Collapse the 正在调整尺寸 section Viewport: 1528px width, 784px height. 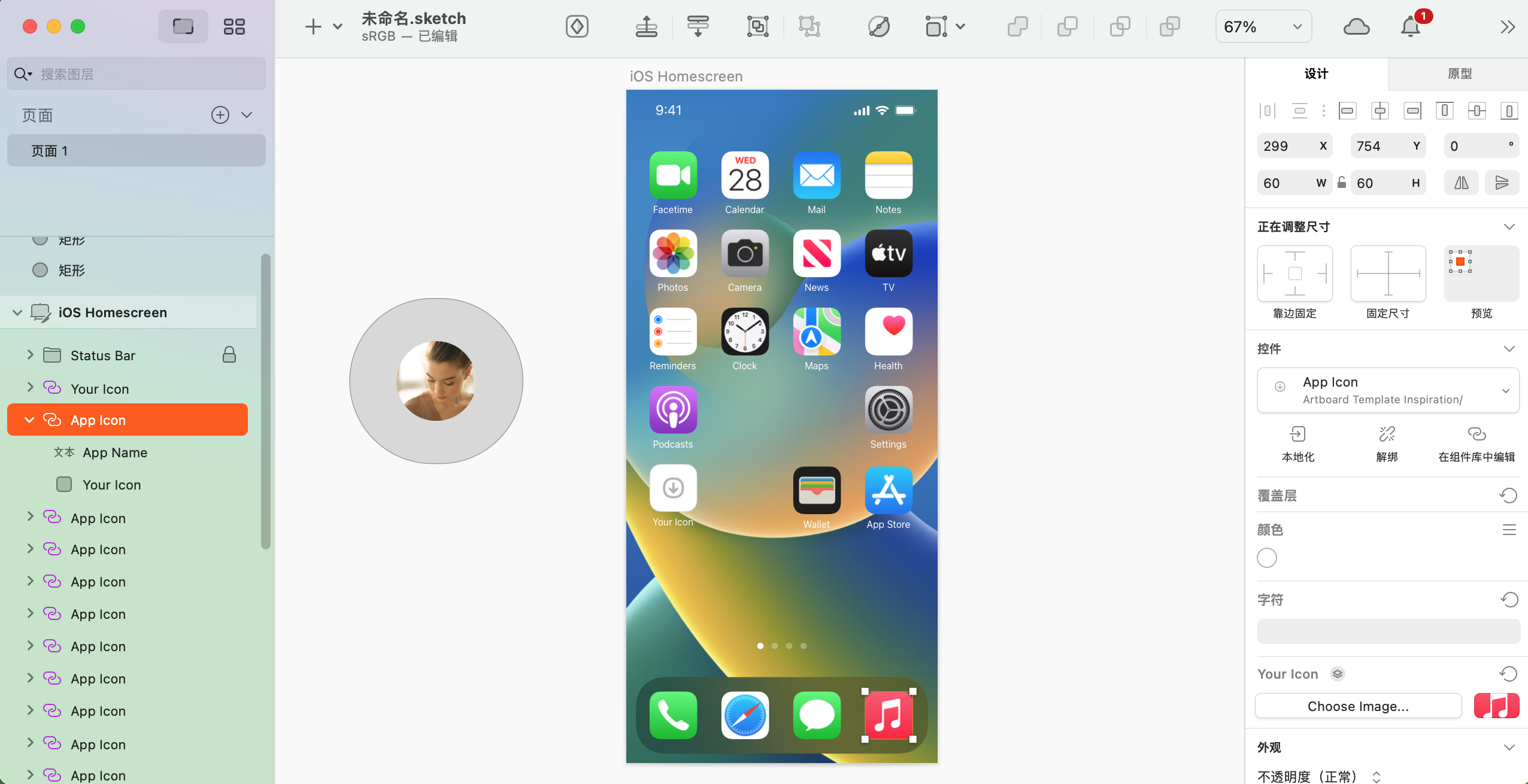pos(1509,227)
